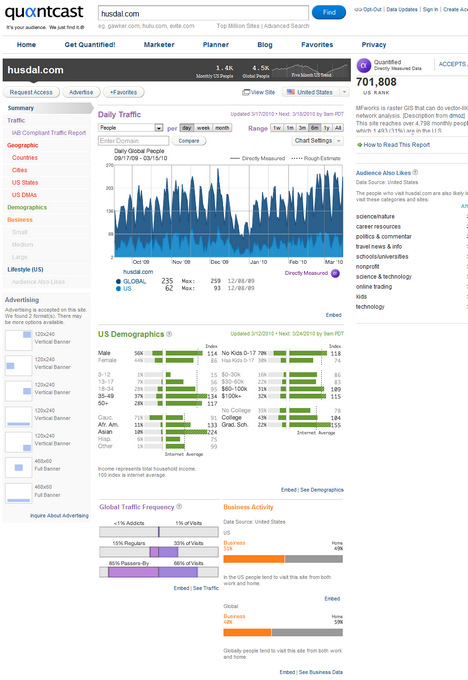Viewport: 468px width, 680px height.
Task: Set traffic view to per week
Action: click(203, 128)
